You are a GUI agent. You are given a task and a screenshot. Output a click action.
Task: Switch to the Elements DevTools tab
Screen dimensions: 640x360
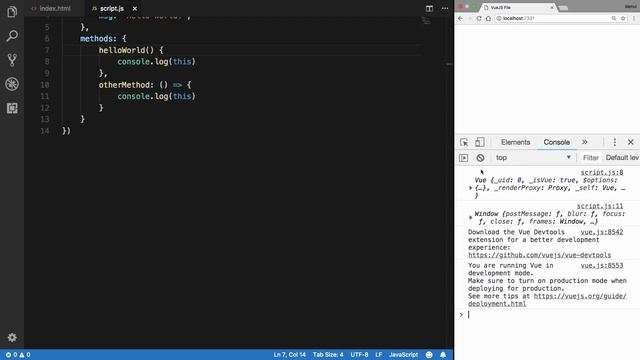(516, 142)
